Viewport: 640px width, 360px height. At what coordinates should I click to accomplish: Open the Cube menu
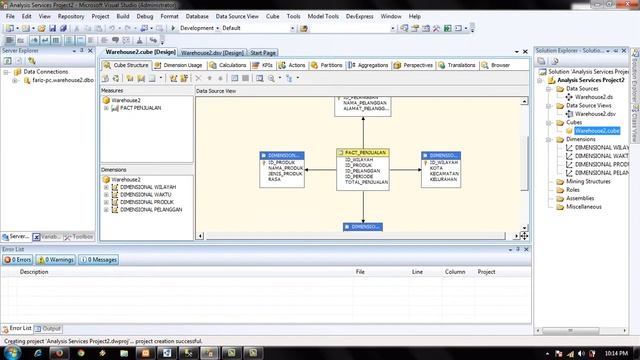point(272,16)
